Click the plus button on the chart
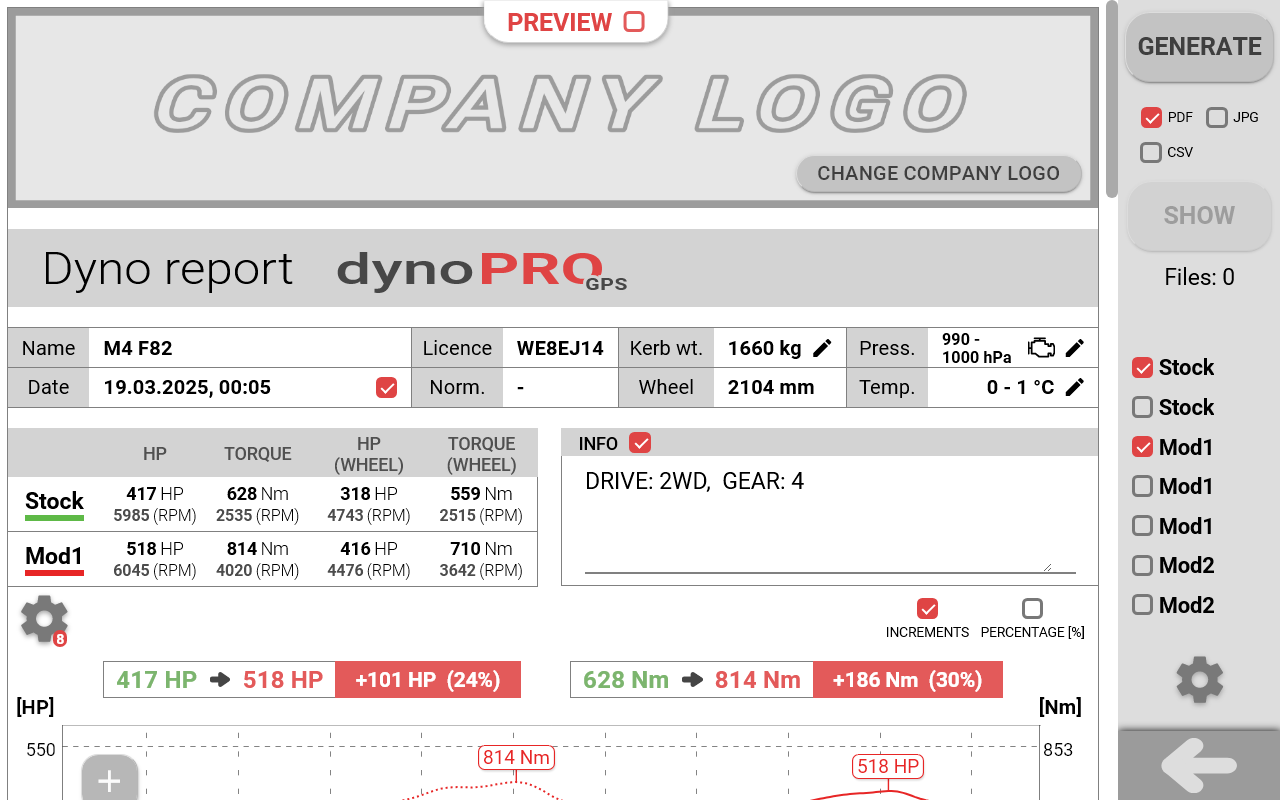 pyautogui.click(x=110, y=779)
